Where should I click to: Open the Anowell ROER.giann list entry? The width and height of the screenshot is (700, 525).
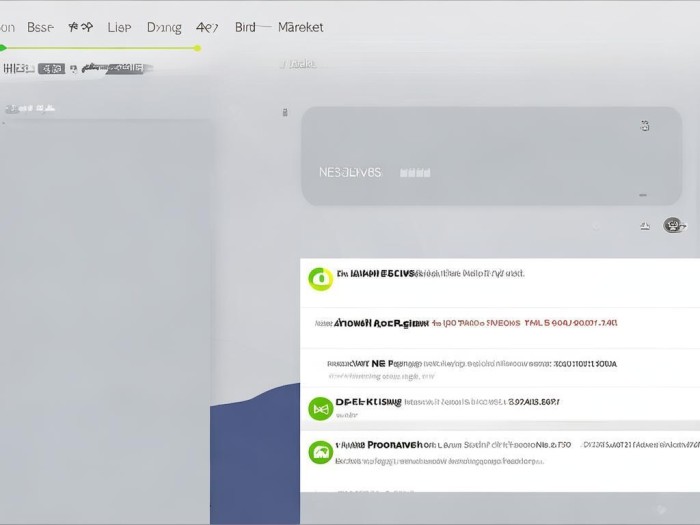[x=380, y=323]
